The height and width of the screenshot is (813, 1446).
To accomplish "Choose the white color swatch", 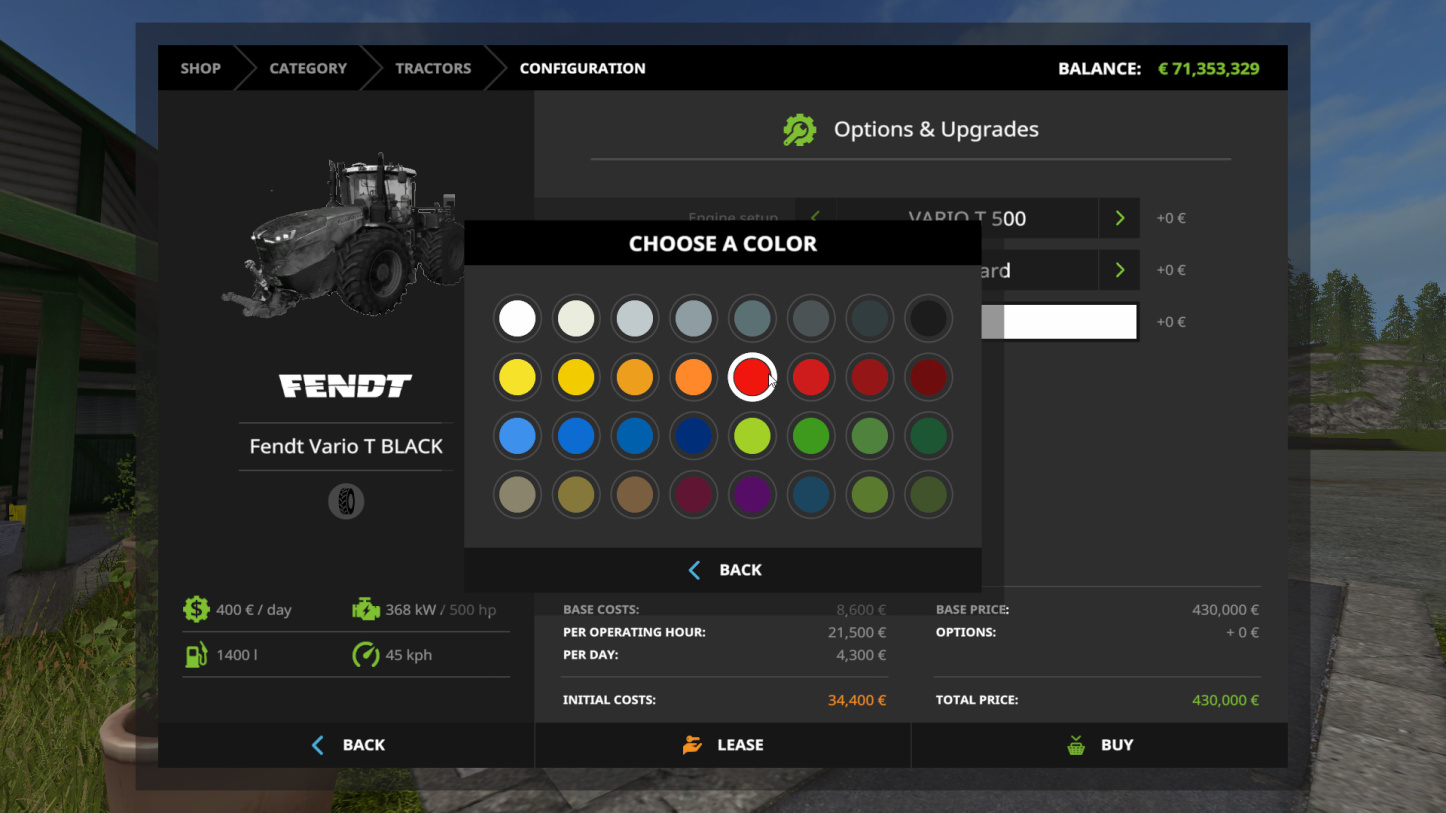I will [517, 319].
